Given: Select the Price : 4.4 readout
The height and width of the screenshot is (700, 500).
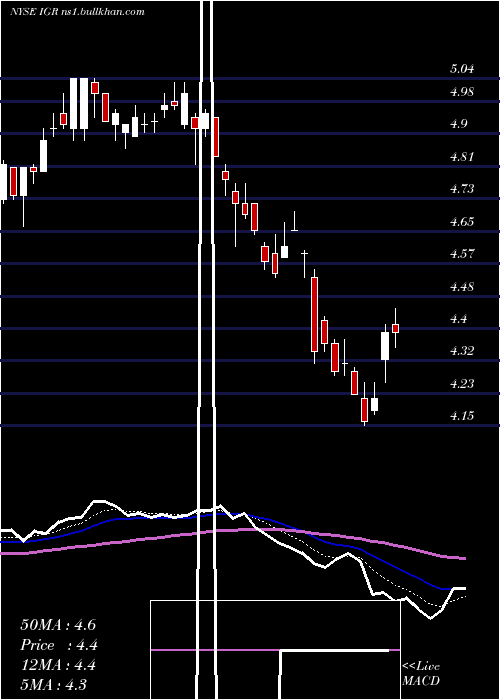Looking at the screenshot, I should (x=59, y=645).
